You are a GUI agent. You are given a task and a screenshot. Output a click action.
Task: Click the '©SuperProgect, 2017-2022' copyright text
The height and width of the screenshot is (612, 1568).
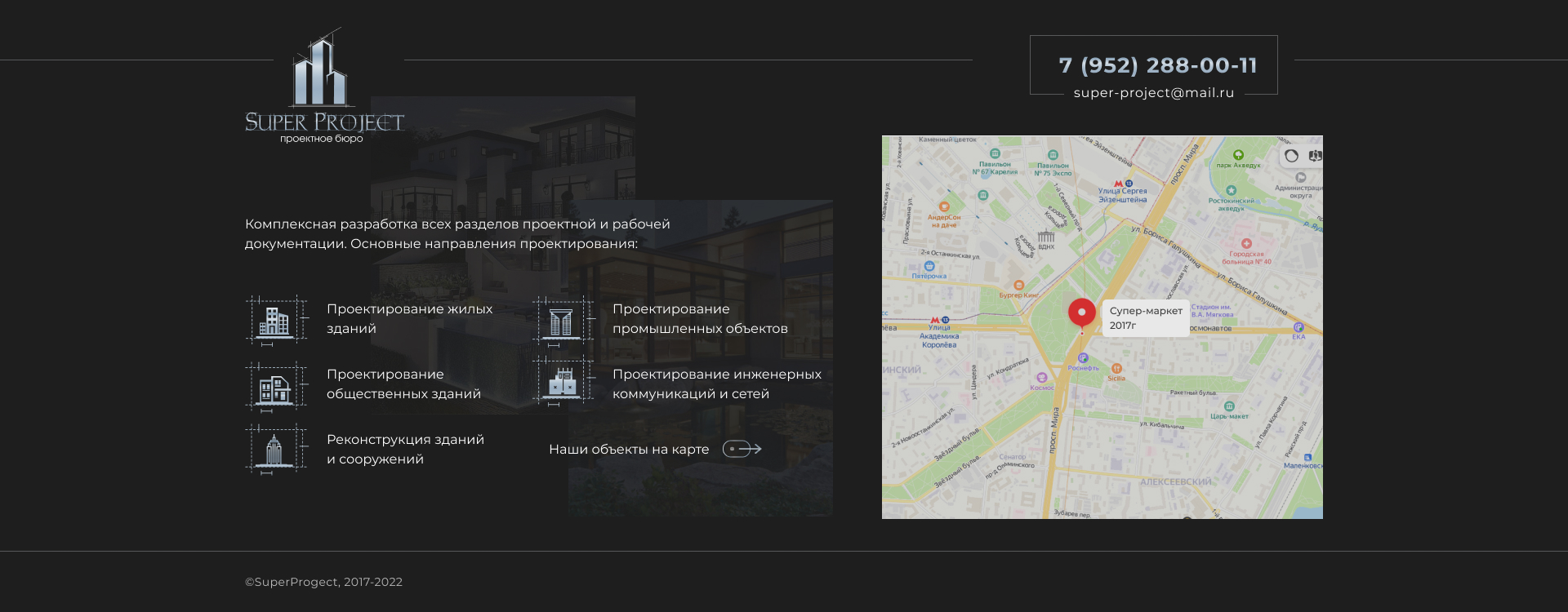pos(323,582)
